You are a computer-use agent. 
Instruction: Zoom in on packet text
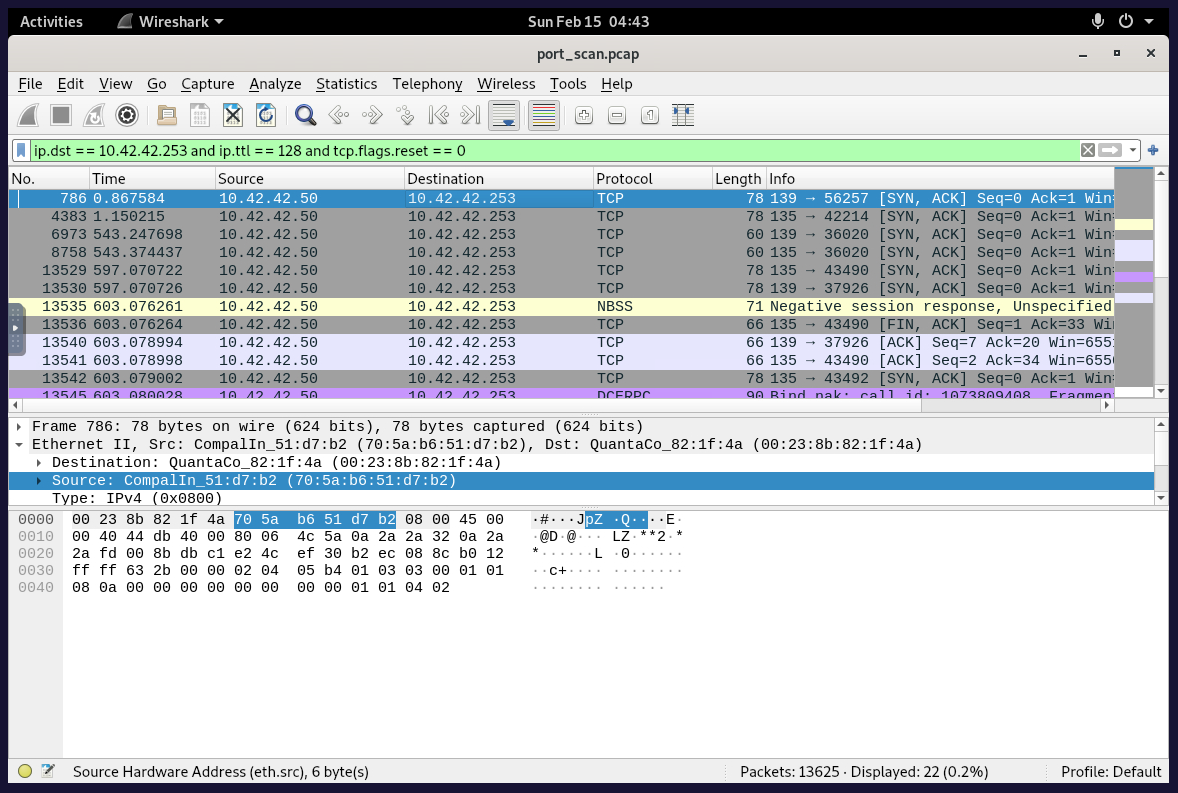[584, 116]
